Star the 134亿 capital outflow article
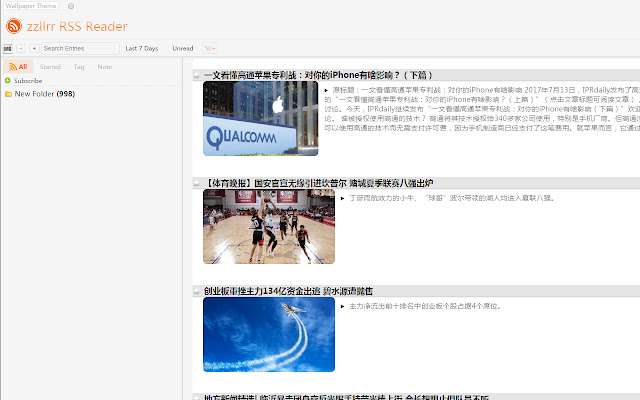 tap(197, 291)
